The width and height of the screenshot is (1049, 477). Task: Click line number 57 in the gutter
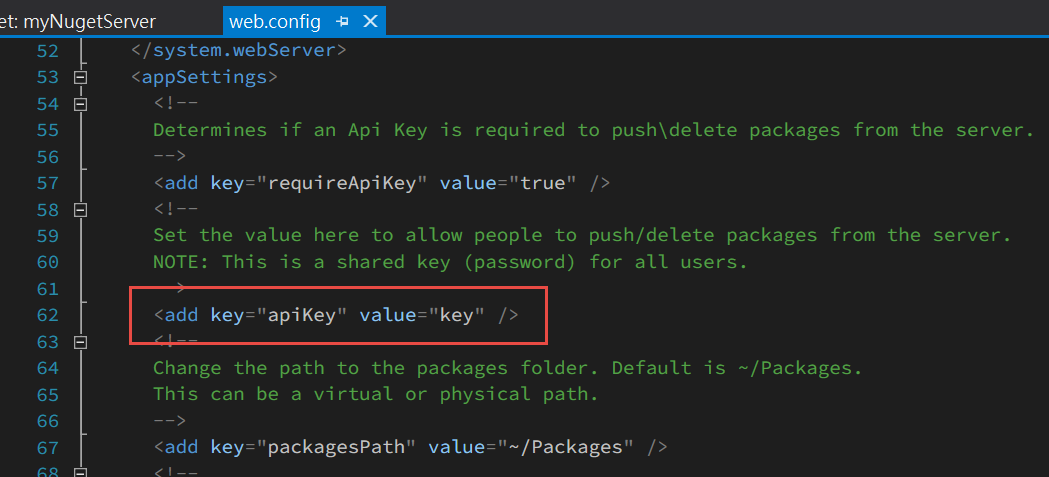[x=47, y=183]
